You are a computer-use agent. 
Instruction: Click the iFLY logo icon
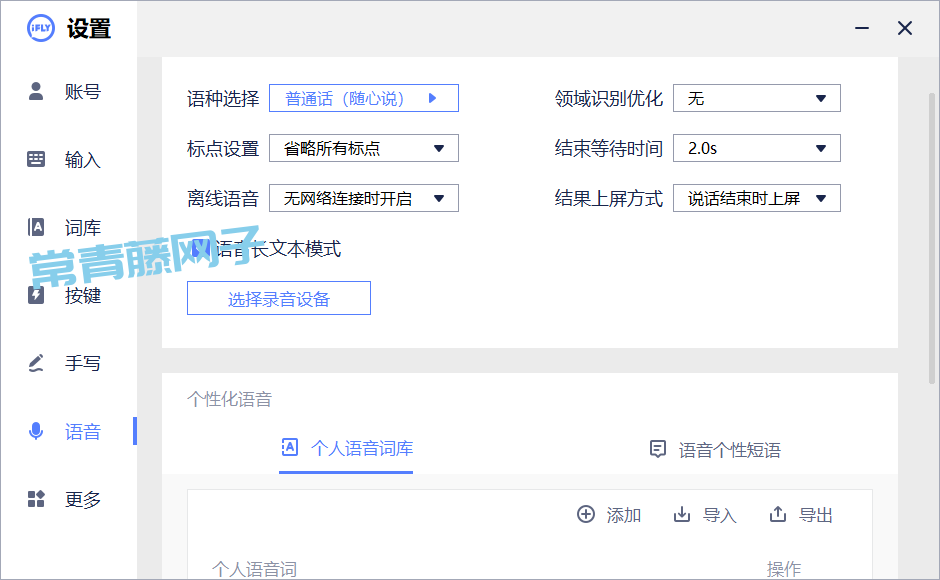tap(41, 28)
